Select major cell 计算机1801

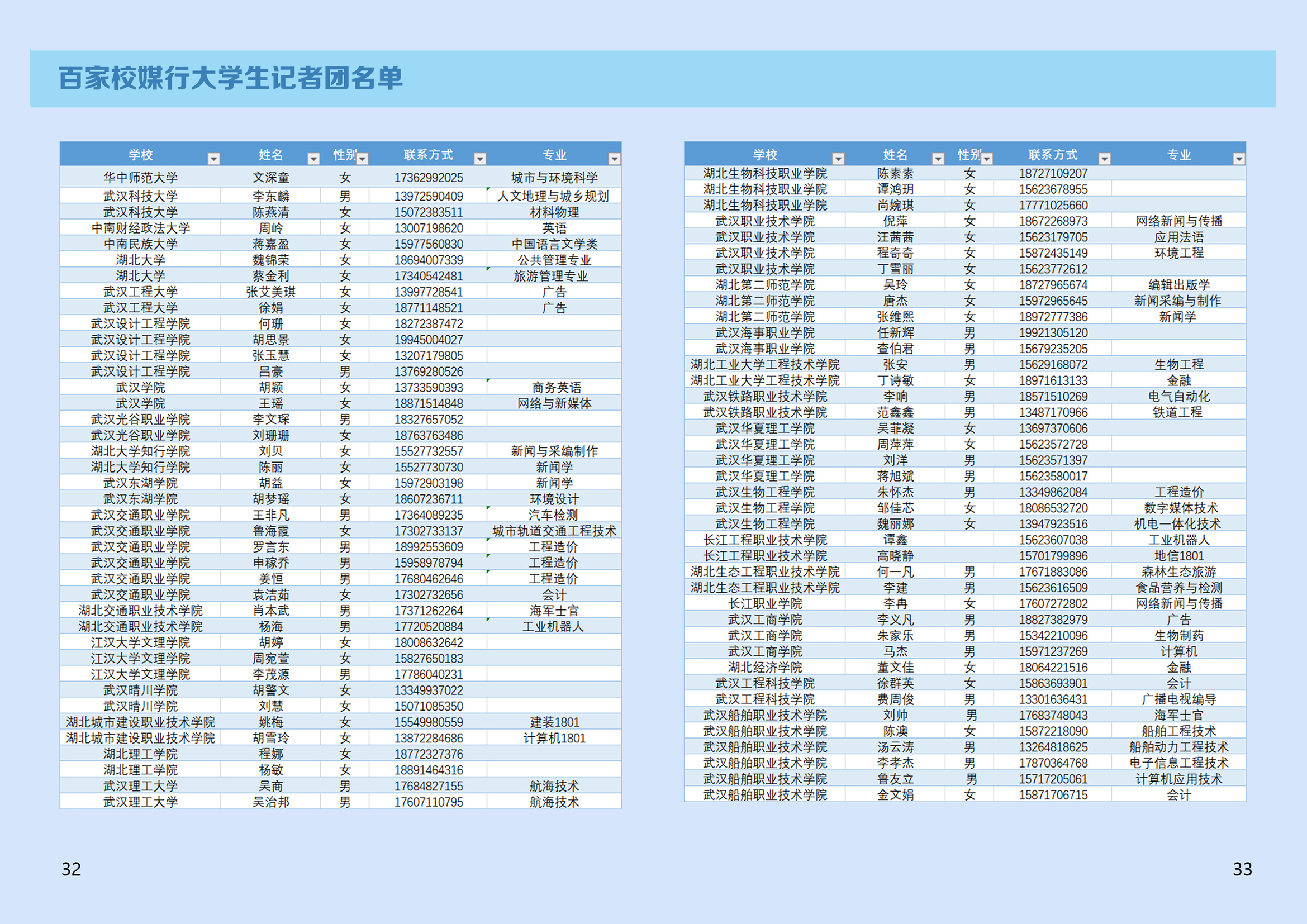coord(554,737)
